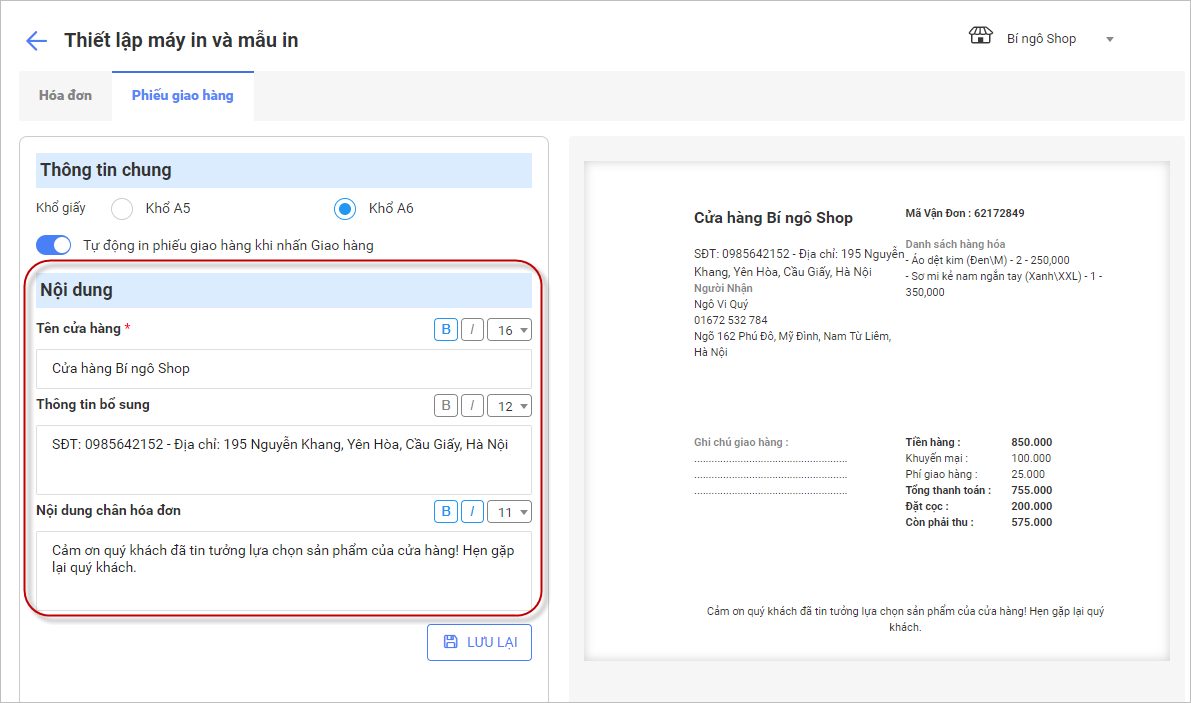This screenshot has height=703, width=1191.
Task: Edit the Nội dung chân hóa đơn text area
Action: pos(284,571)
